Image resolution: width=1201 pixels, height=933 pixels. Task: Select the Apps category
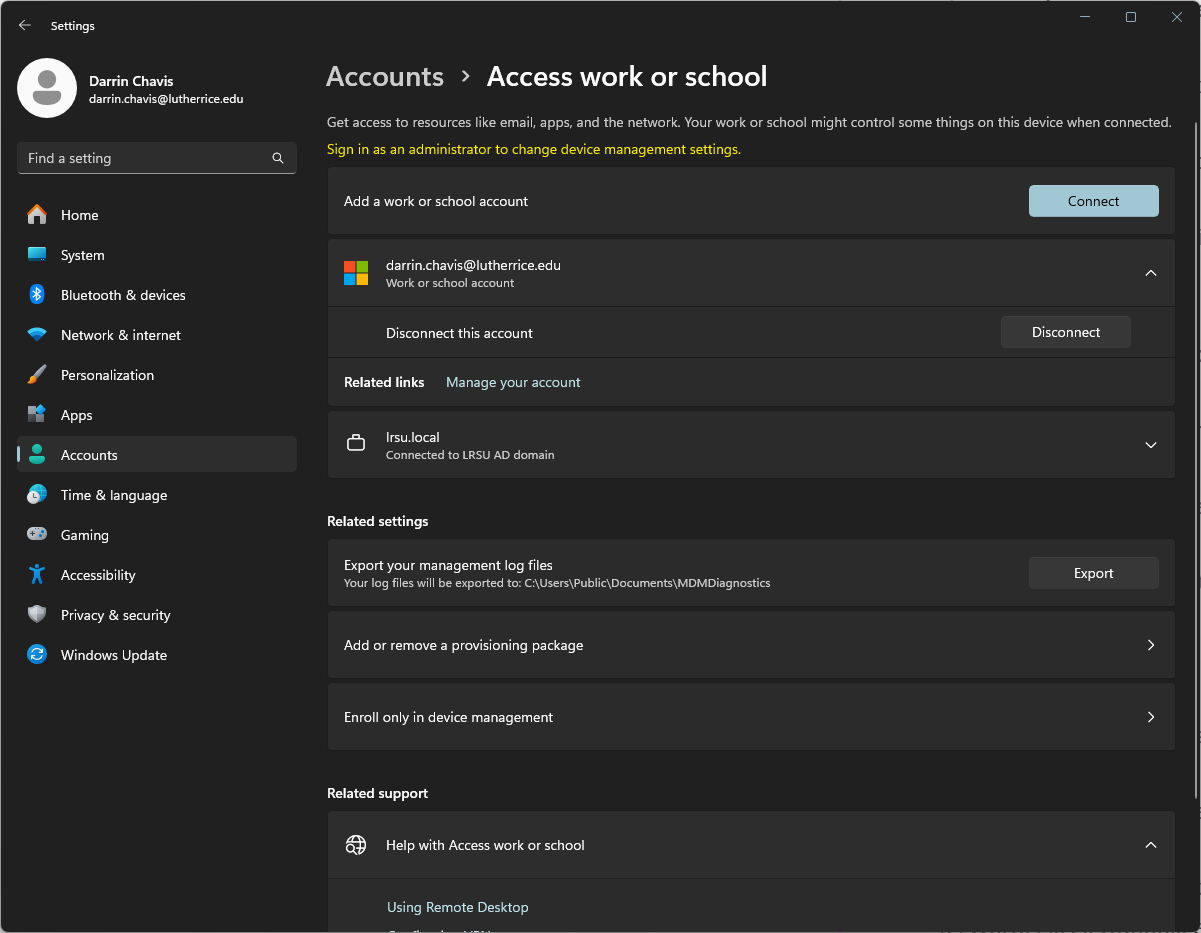[x=157, y=415]
